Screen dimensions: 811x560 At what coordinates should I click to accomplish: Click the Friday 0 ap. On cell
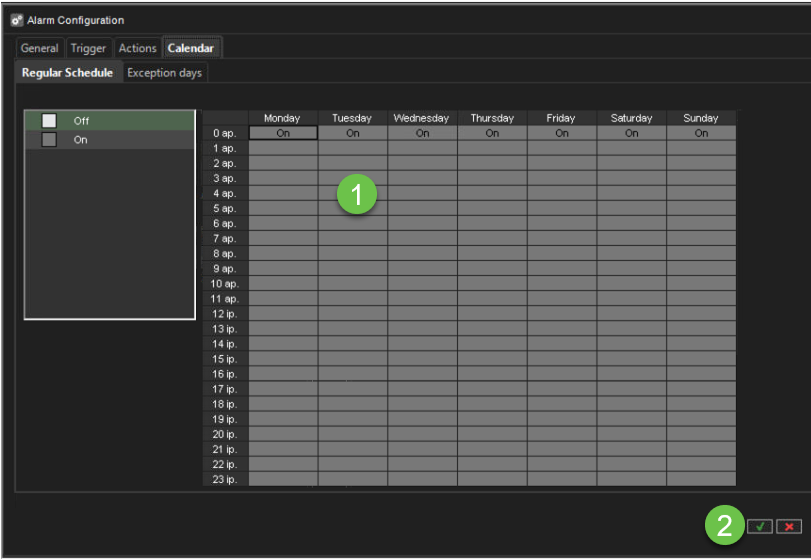coord(562,133)
